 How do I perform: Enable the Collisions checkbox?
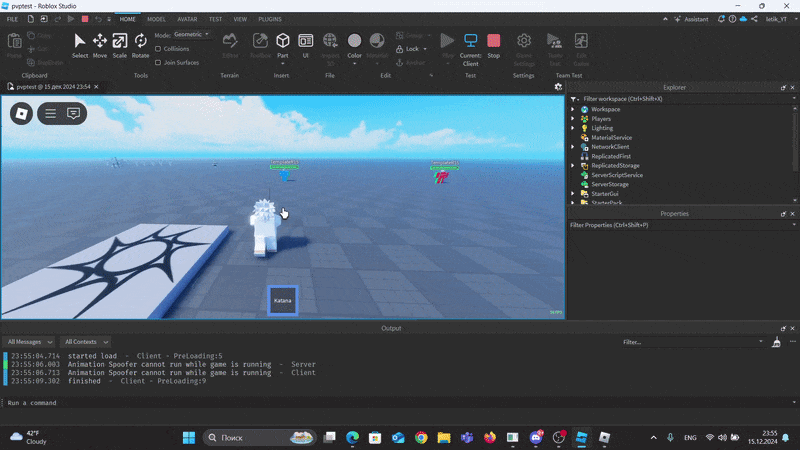pyautogui.click(x=158, y=49)
